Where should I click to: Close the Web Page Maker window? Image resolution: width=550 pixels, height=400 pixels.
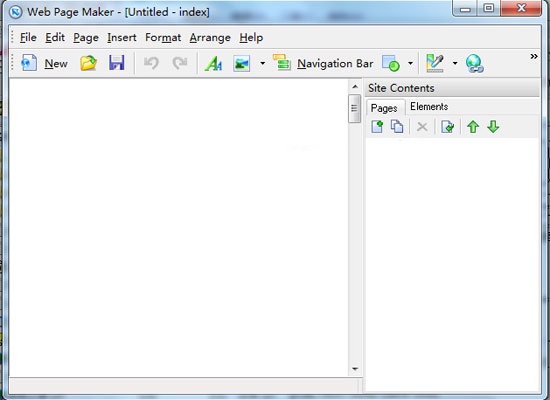tap(521, 8)
